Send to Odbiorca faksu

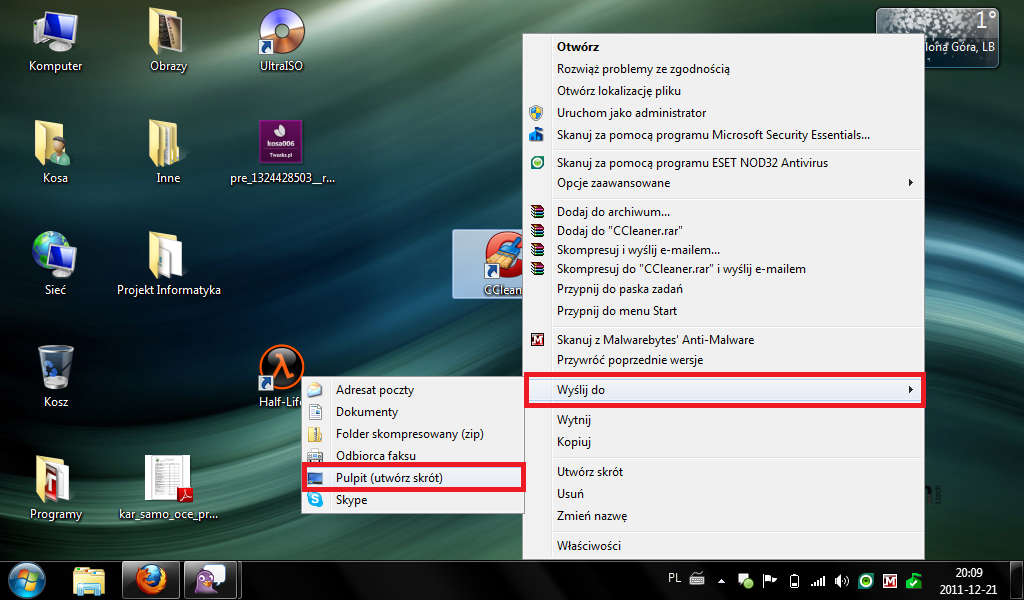(413, 455)
